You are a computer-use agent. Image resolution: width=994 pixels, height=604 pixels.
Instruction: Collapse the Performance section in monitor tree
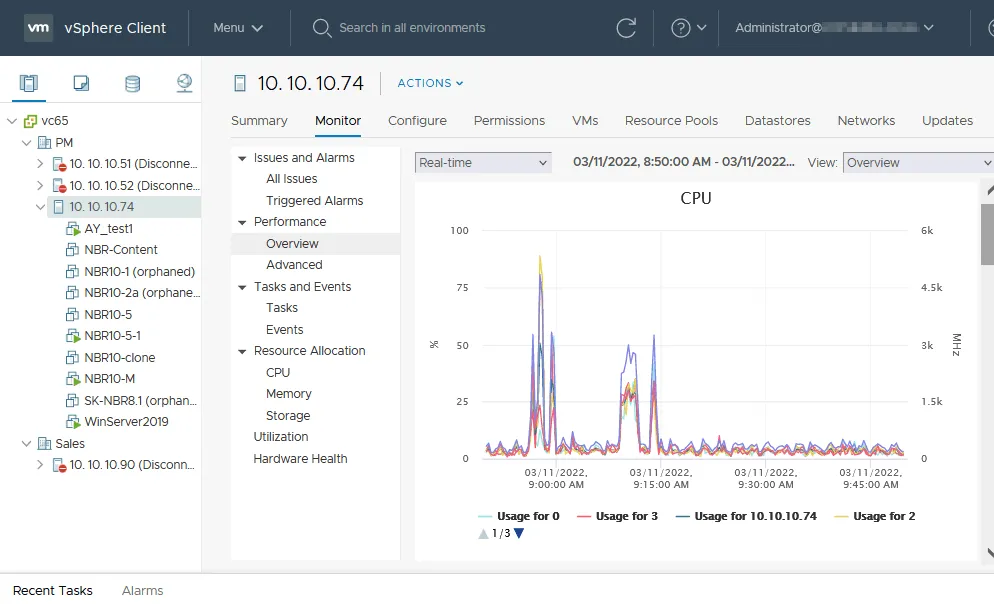click(x=242, y=222)
